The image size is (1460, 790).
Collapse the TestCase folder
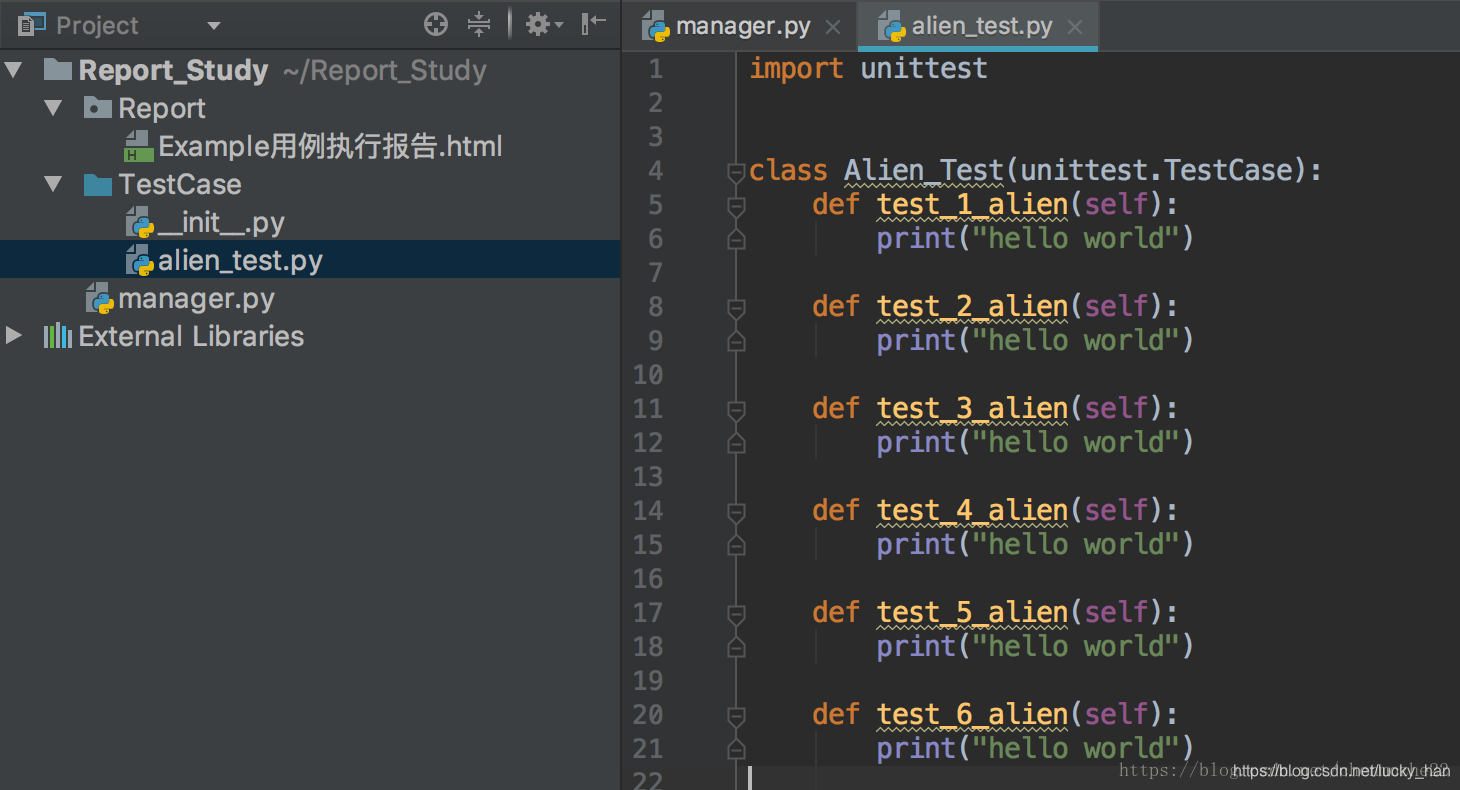[52, 184]
